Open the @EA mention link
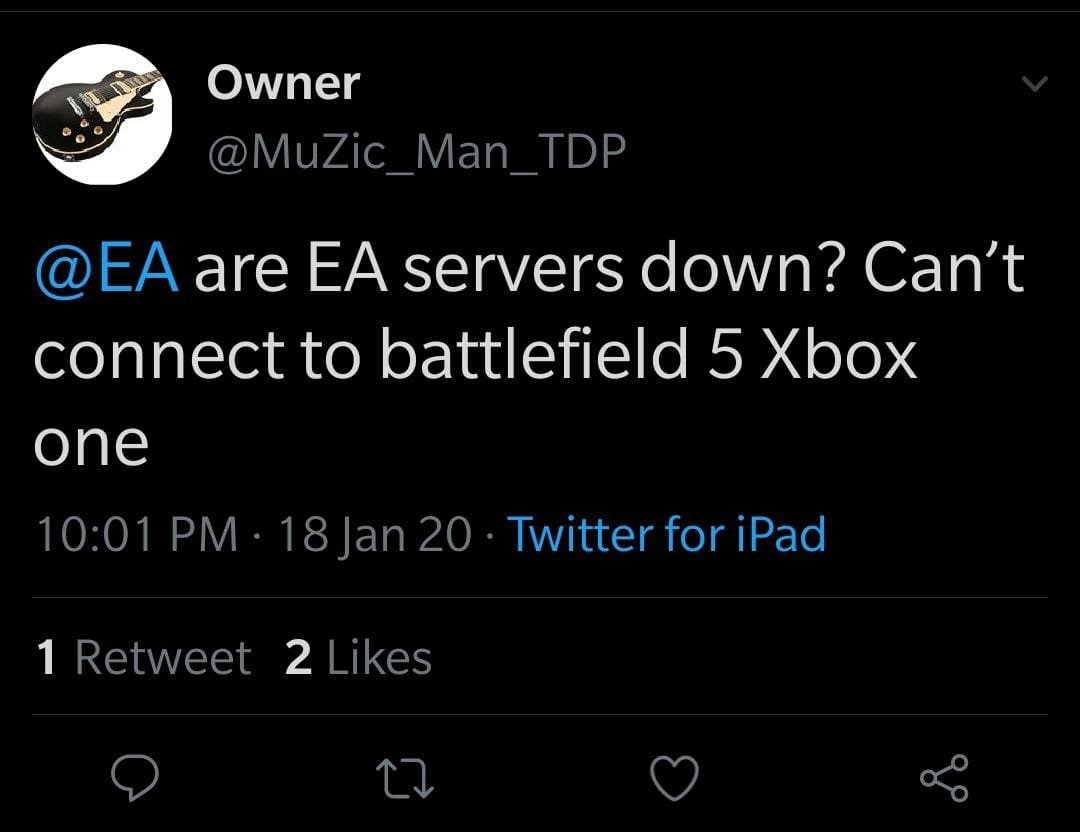1080x832 pixels. (x=107, y=268)
